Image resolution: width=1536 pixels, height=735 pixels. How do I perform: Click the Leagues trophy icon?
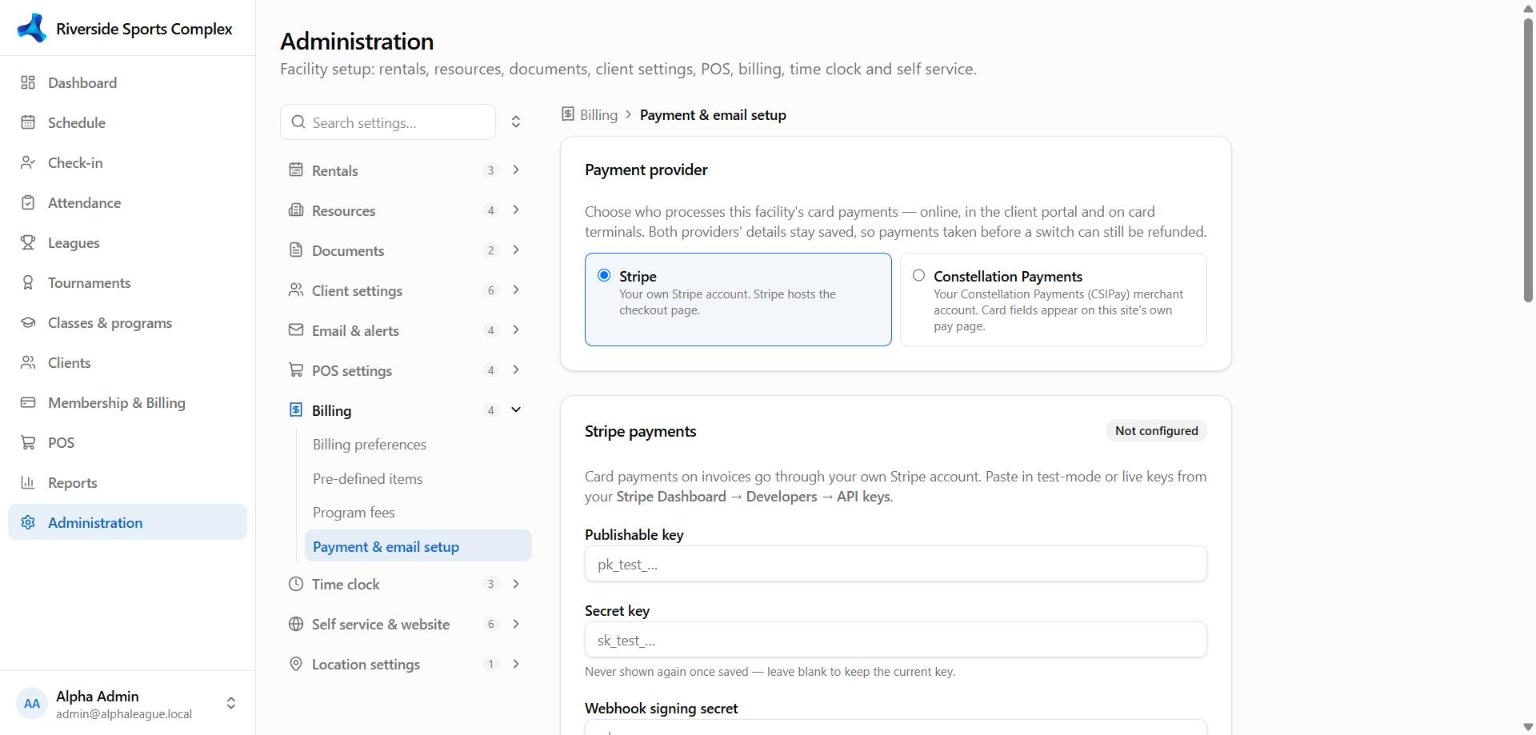click(x=28, y=243)
